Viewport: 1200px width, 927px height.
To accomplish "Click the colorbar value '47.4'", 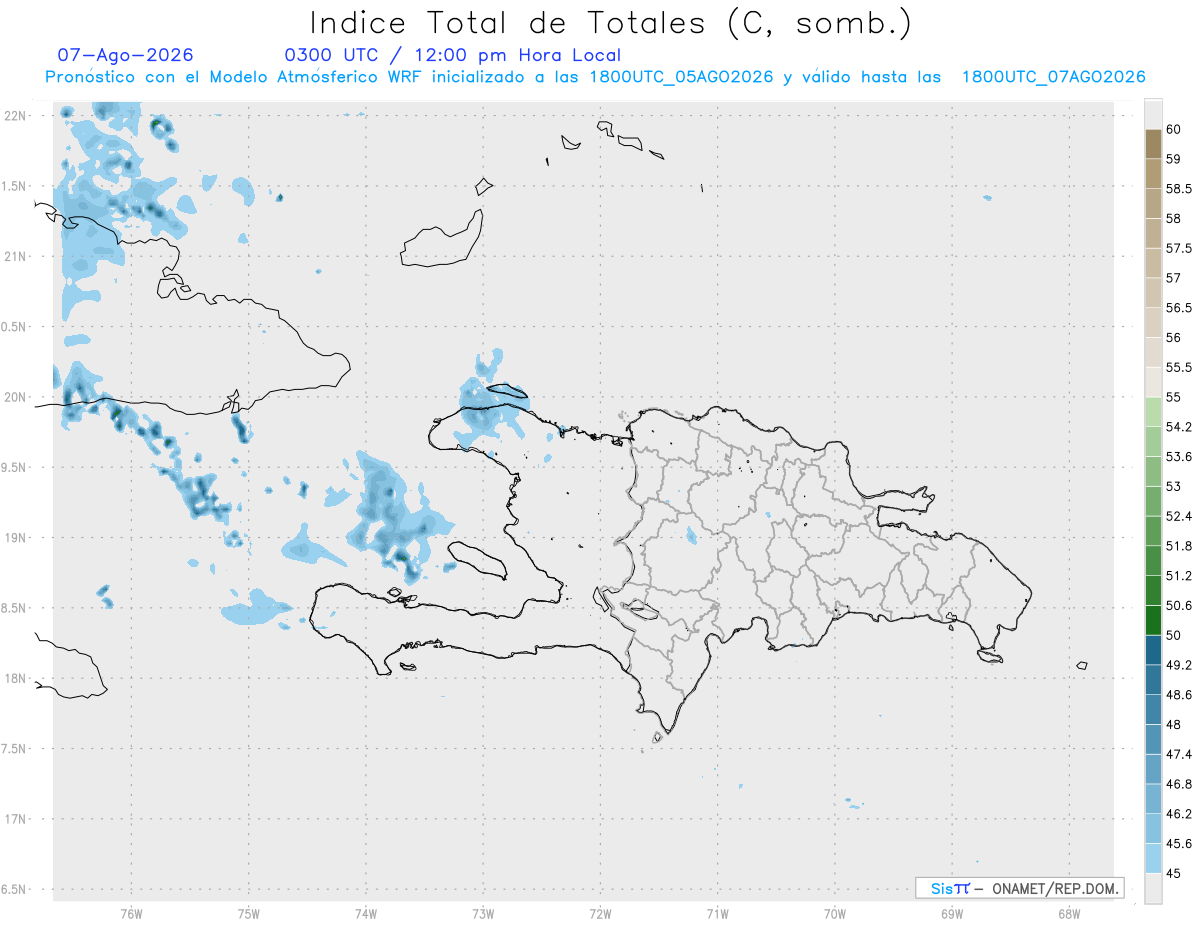I will (1178, 754).
